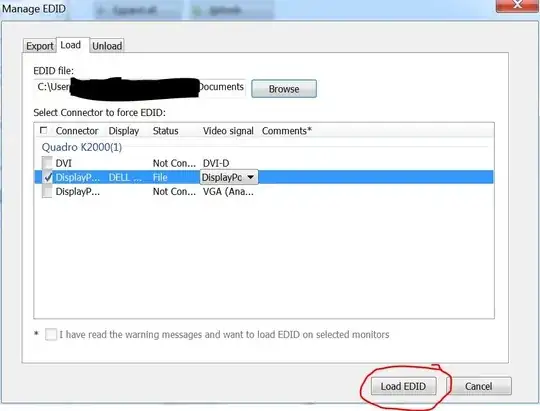The width and height of the screenshot is (540, 411).
Task: Select the Quadro K2000(1) group row
Action: (x=82, y=147)
